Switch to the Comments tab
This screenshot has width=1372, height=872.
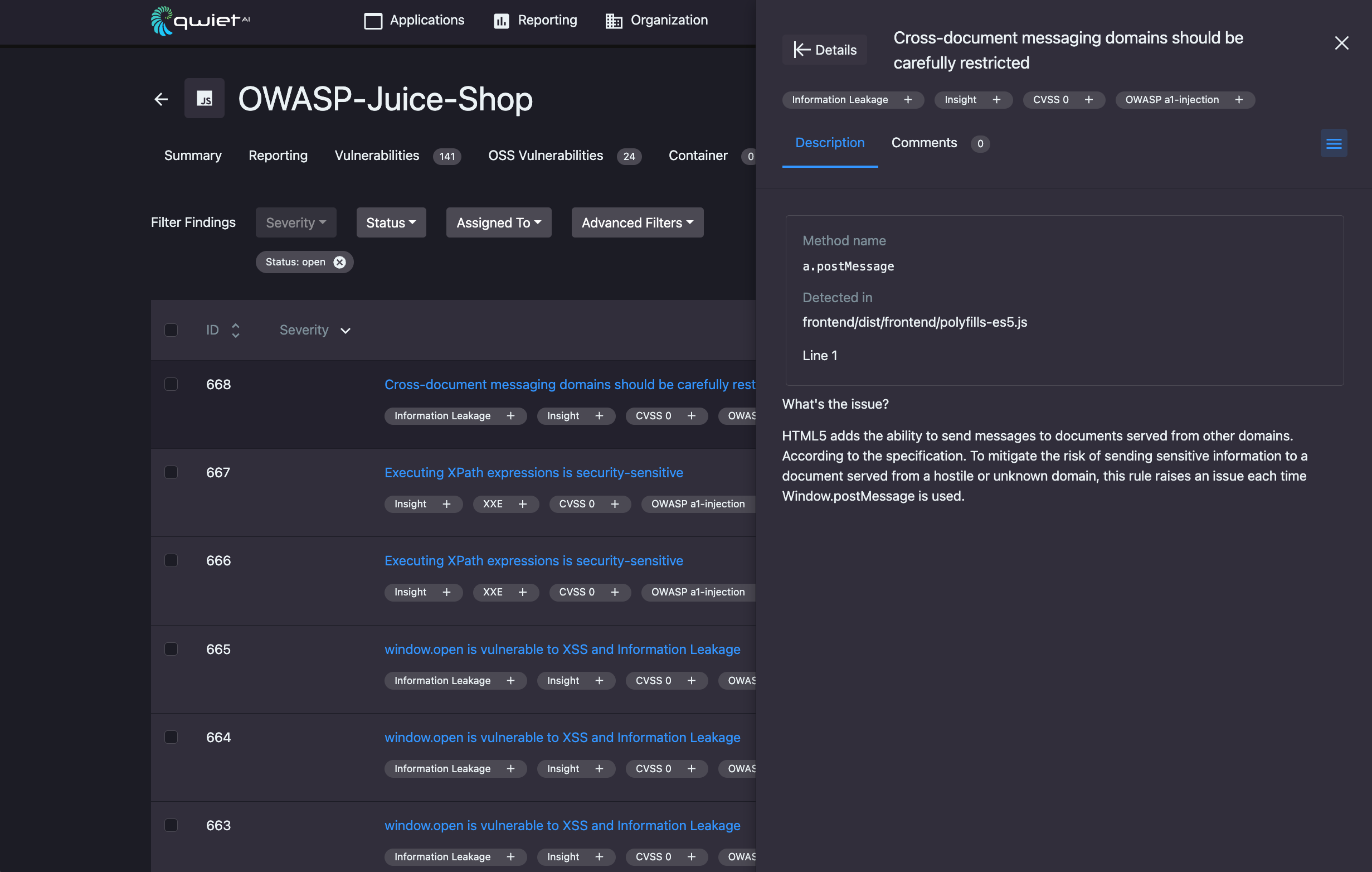tap(940, 143)
